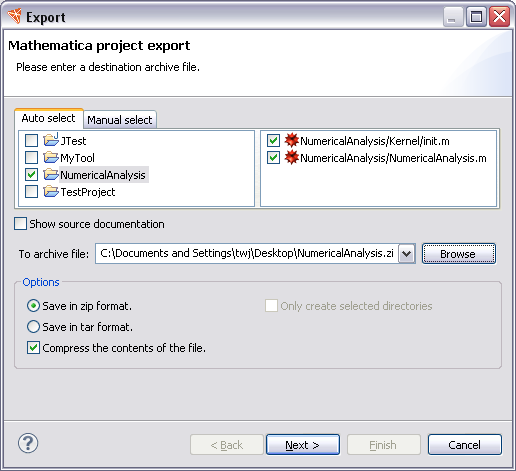Viewport: 516px width, 471px height.
Task: Select Save in zip format option
Action: [33, 306]
